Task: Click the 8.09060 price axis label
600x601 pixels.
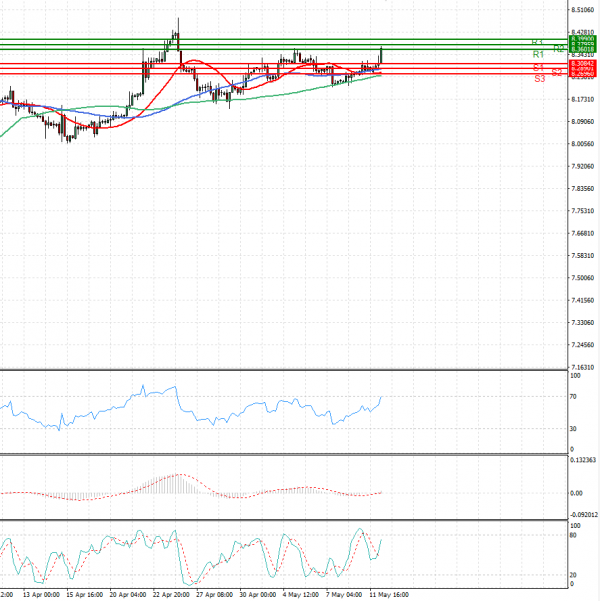Action: pos(582,122)
